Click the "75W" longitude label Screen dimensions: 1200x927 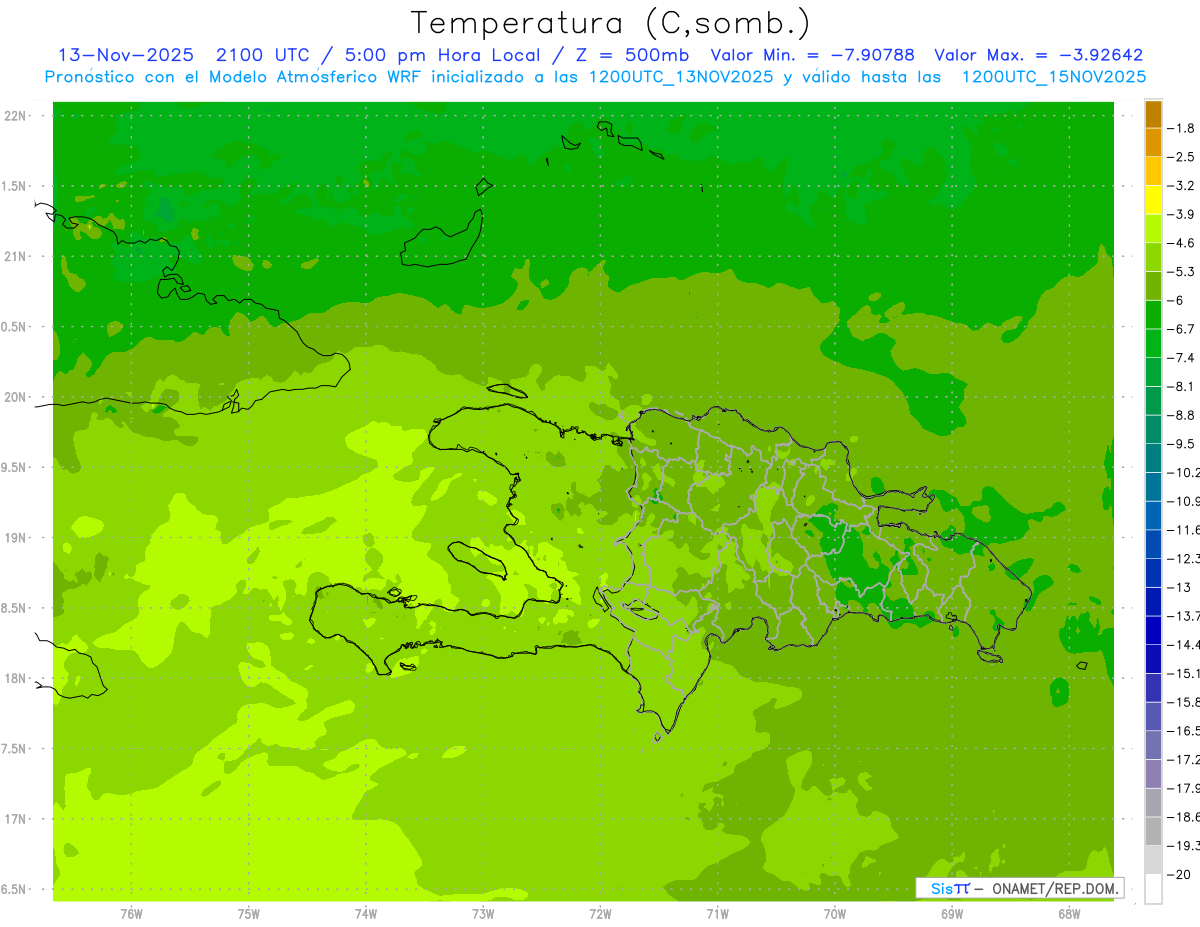pos(248,914)
